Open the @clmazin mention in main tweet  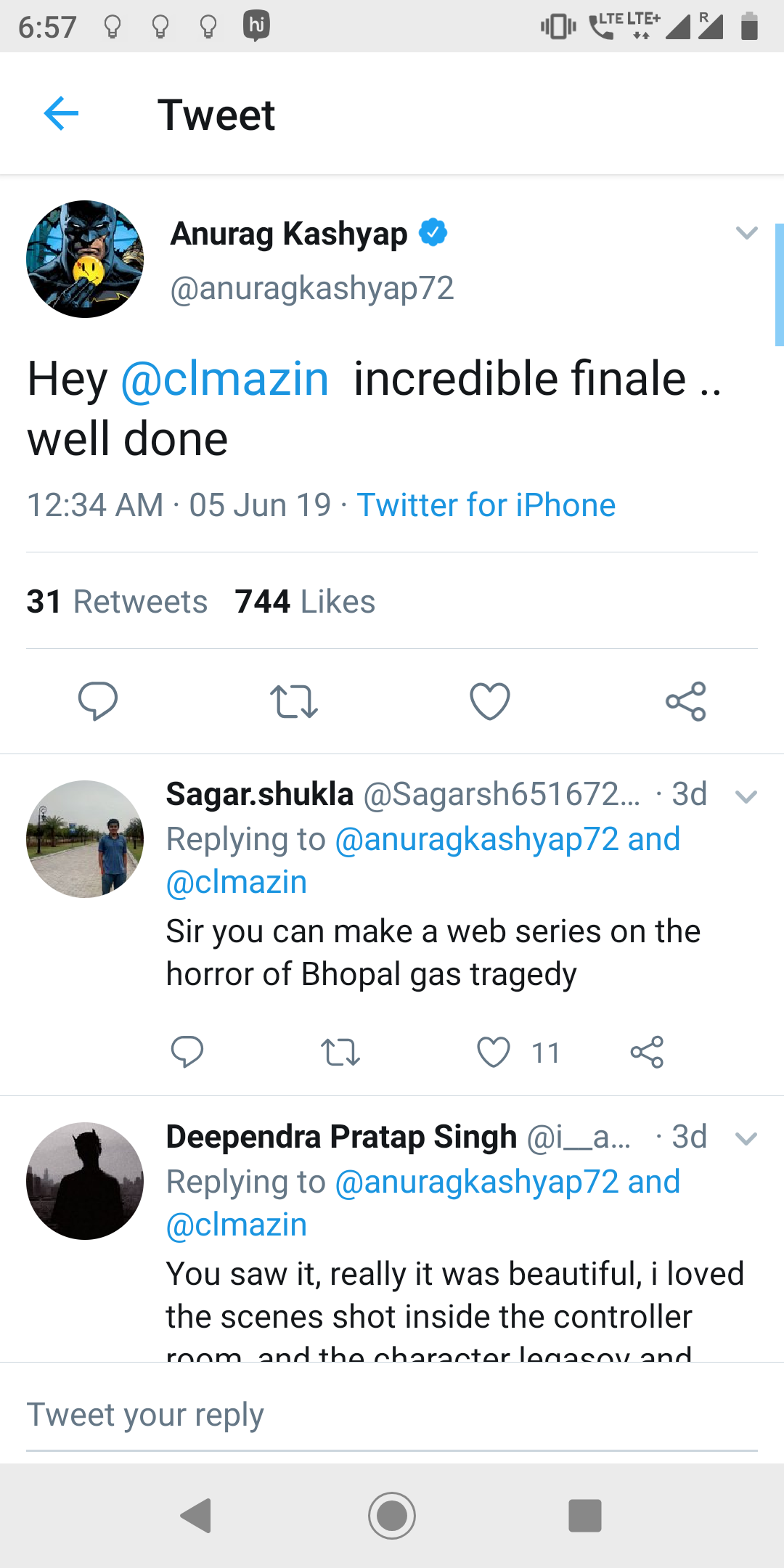click(225, 379)
